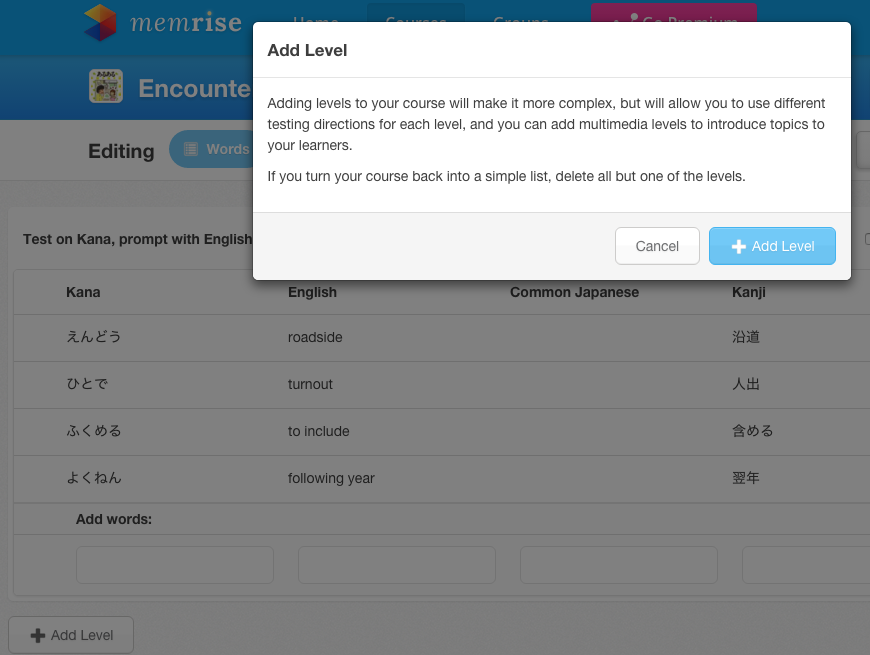The height and width of the screenshot is (655, 870).
Task: Click the 'following year' English cell
Action: pyautogui.click(x=331, y=478)
